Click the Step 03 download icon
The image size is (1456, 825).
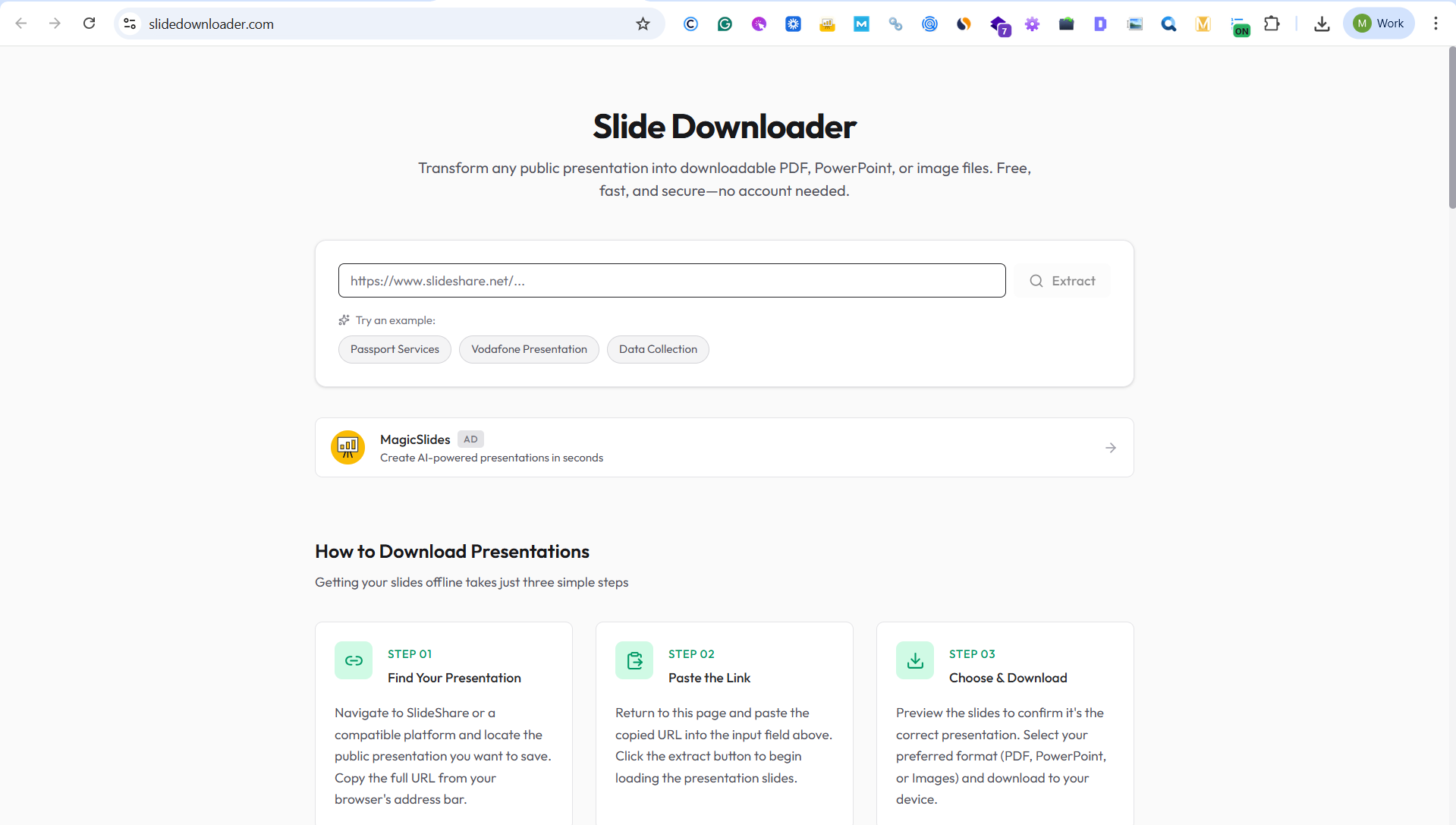point(915,660)
